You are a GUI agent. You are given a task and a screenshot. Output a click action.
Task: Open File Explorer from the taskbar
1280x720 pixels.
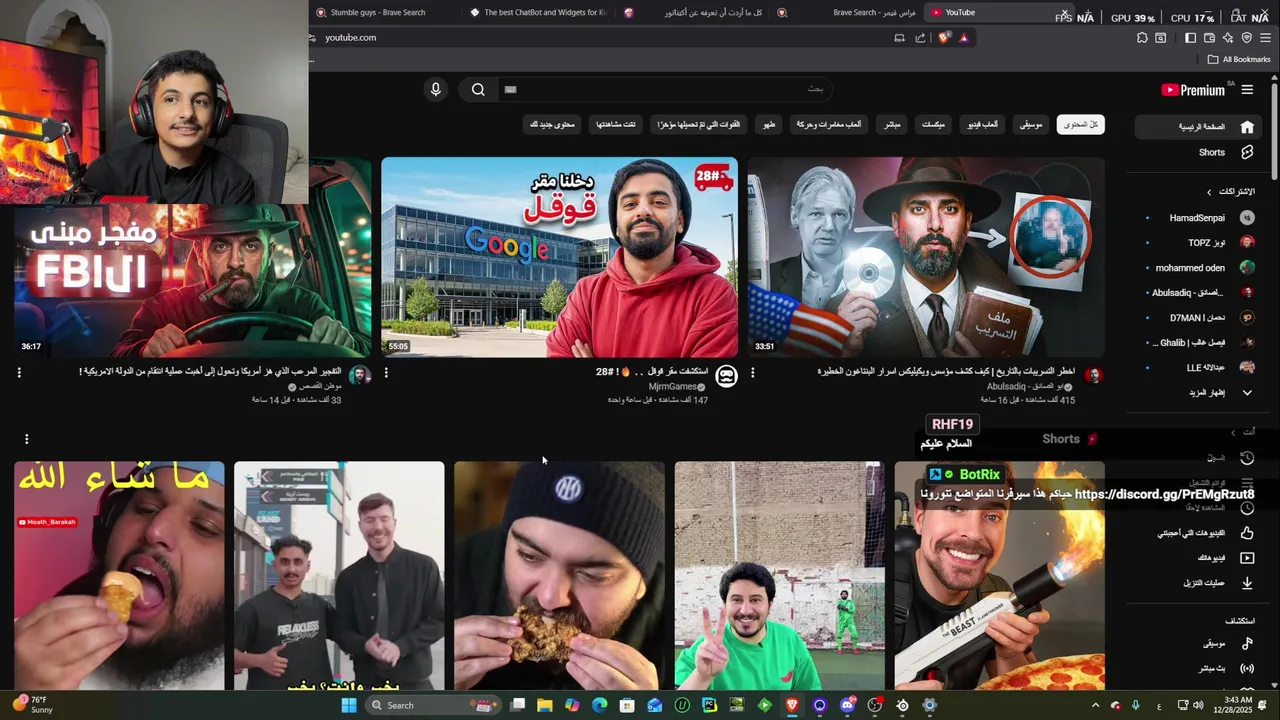[545, 705]
